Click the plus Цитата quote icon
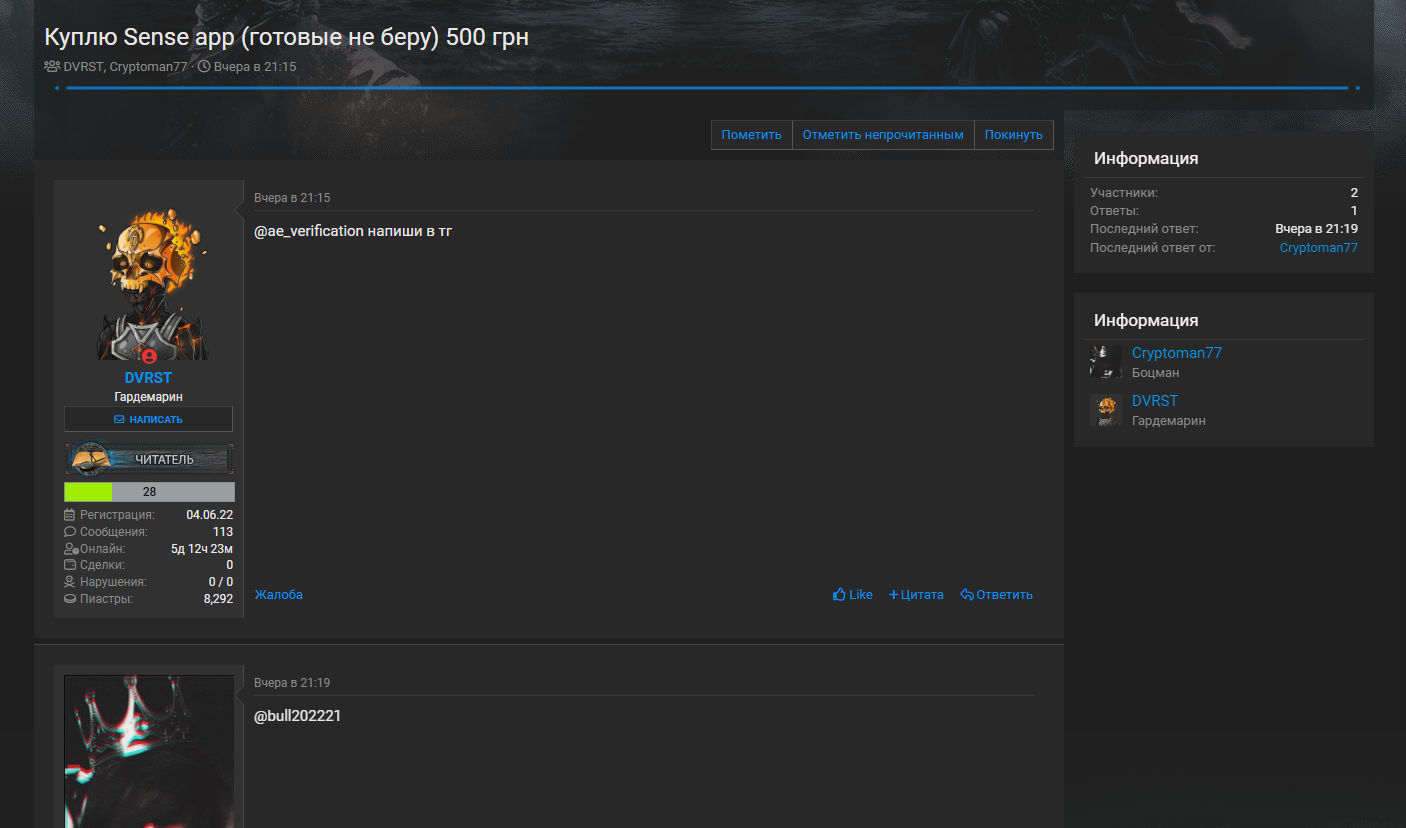This screenshot has width=1406, height=828. (x=894, y=595)
